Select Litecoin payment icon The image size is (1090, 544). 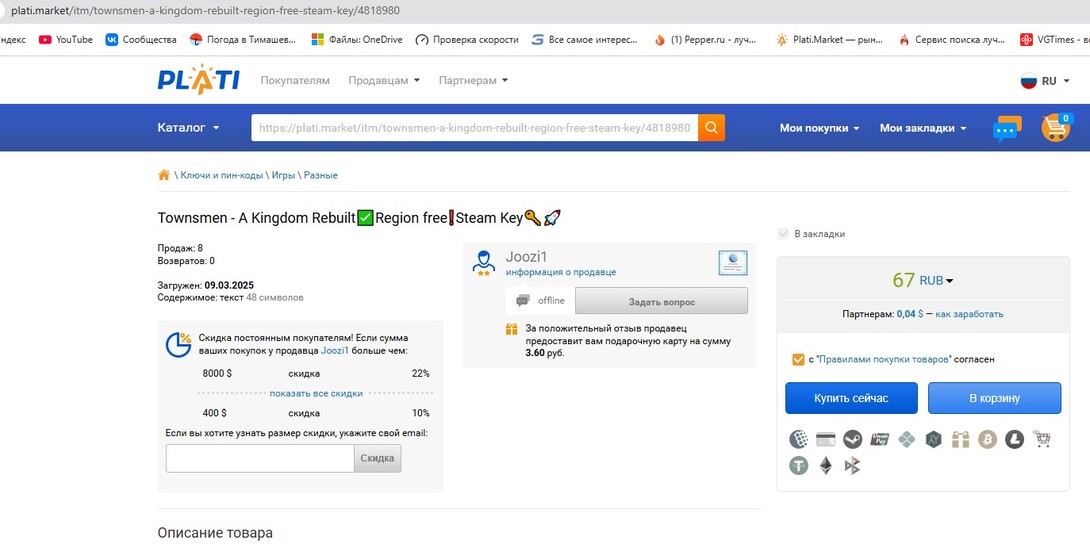(1014, 439)
